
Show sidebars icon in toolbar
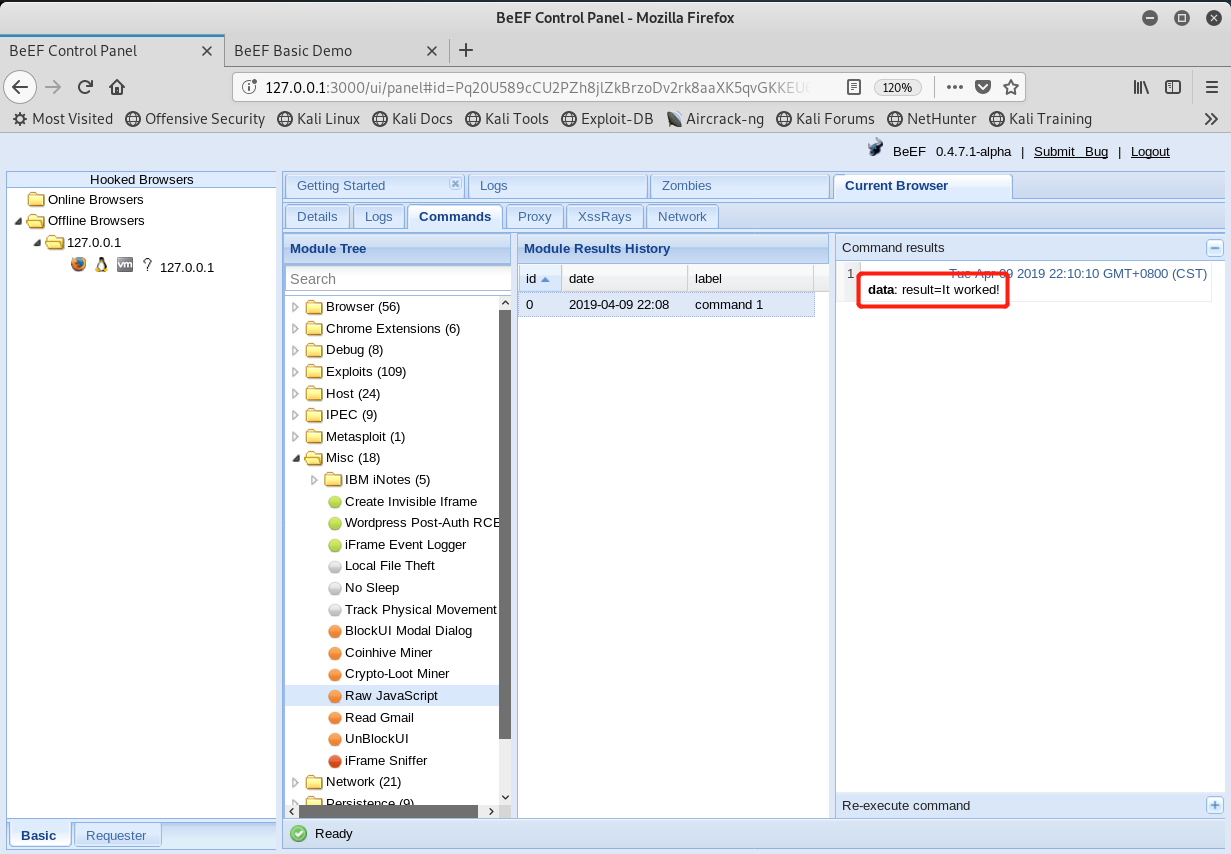[x=1173, y=87]
